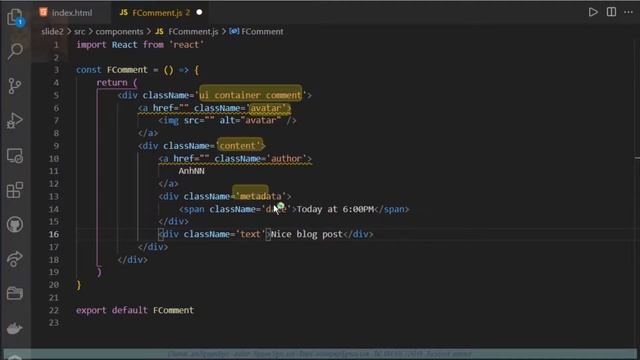Click the FComment constant name on line 3
This screenshot has height=360, width=640.
127,70
